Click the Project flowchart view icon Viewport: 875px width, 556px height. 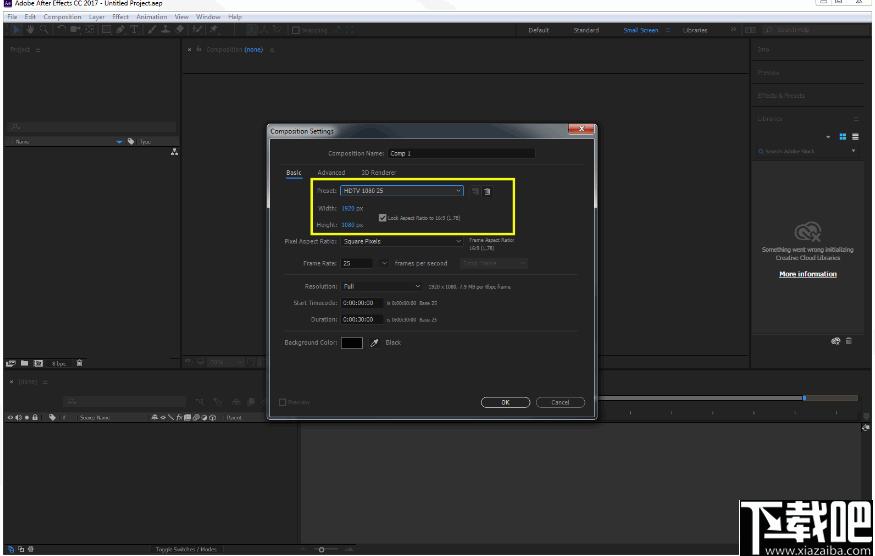174,152
